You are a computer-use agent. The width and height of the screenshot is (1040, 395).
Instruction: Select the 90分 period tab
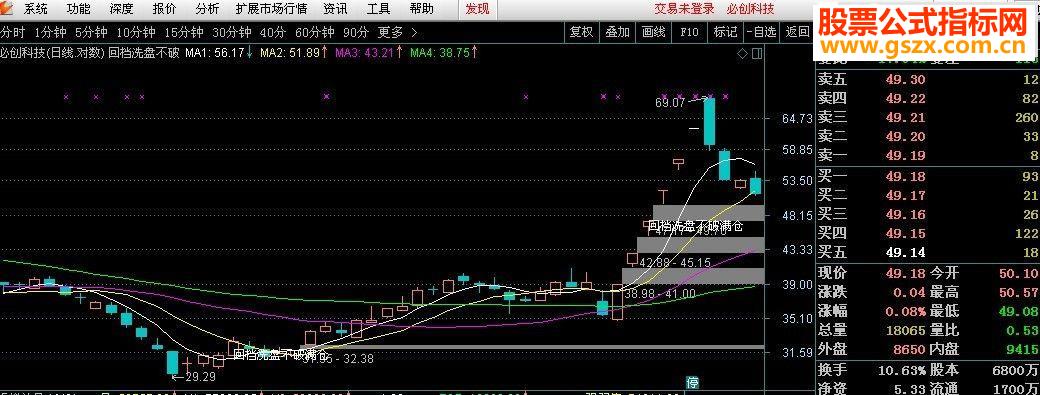tap(356, 32)
